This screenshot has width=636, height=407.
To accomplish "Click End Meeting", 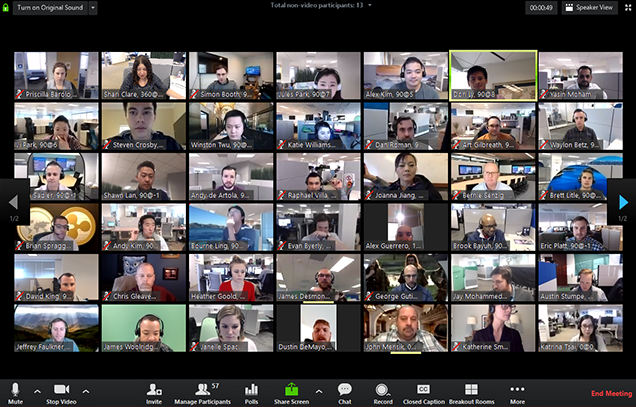I will click(611, 393).
